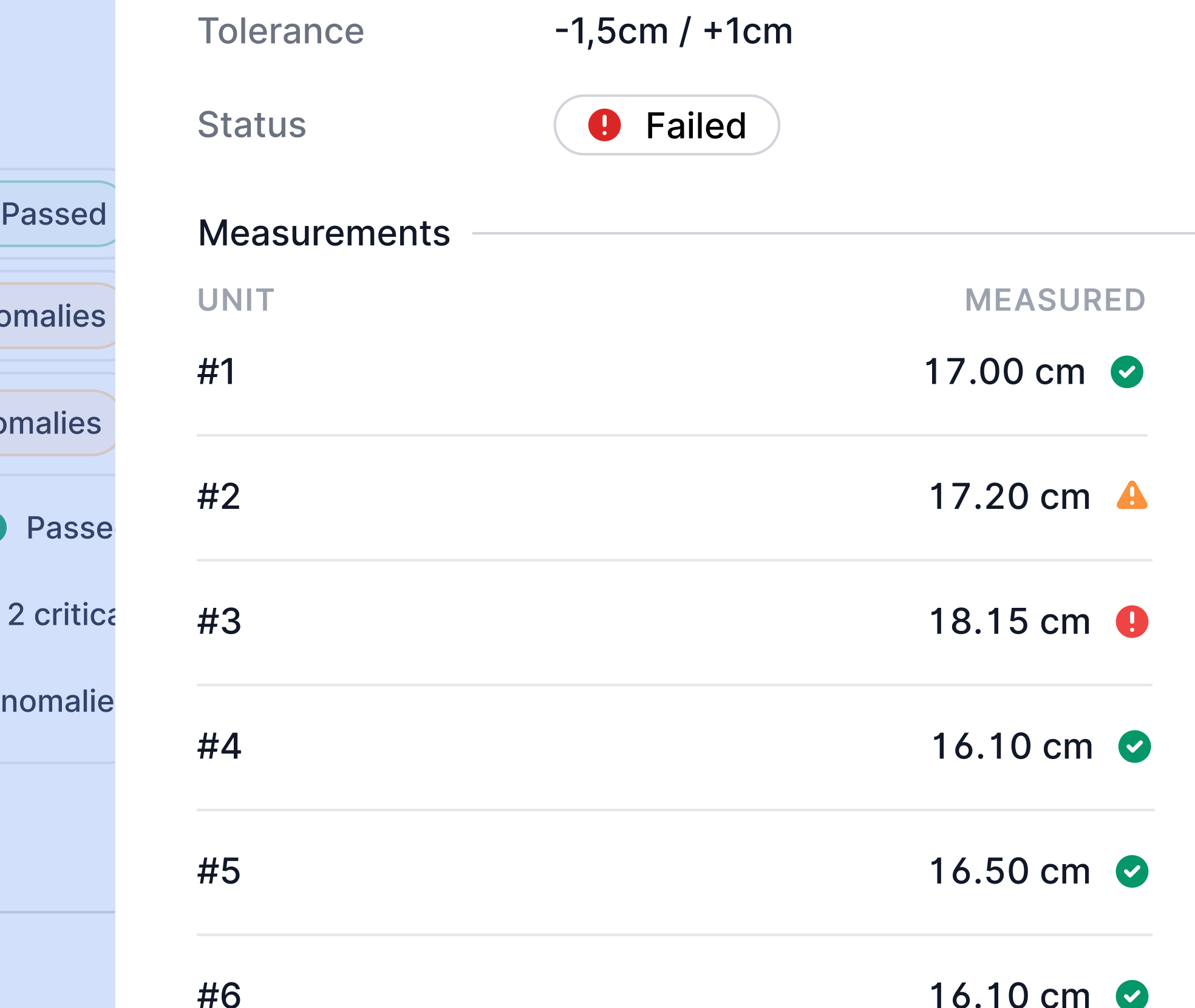Switch to the UNIT column header
Viewport: 1195px width, 1008px height.
(236, 300)
